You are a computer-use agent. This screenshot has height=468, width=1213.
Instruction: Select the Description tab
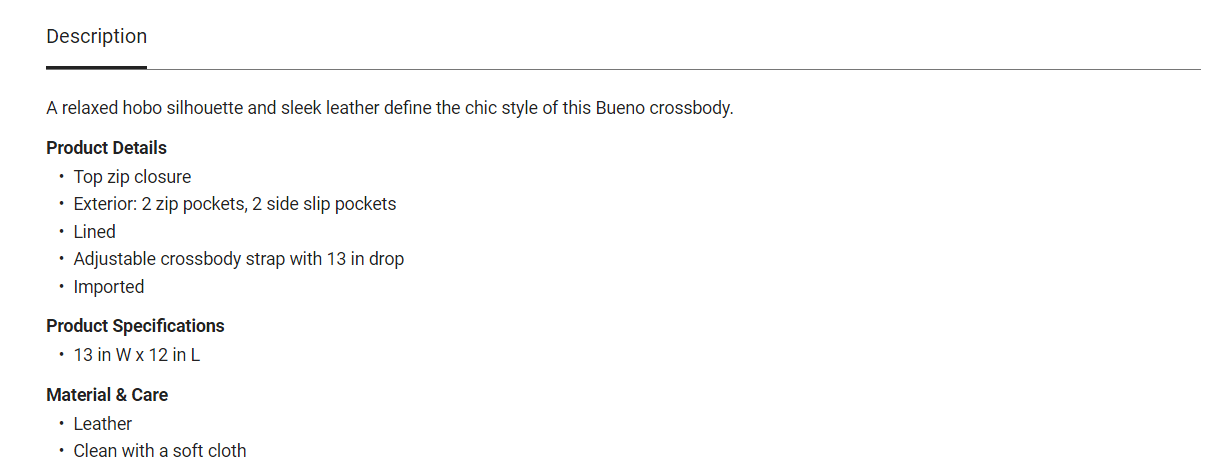(x=96, y=37)
